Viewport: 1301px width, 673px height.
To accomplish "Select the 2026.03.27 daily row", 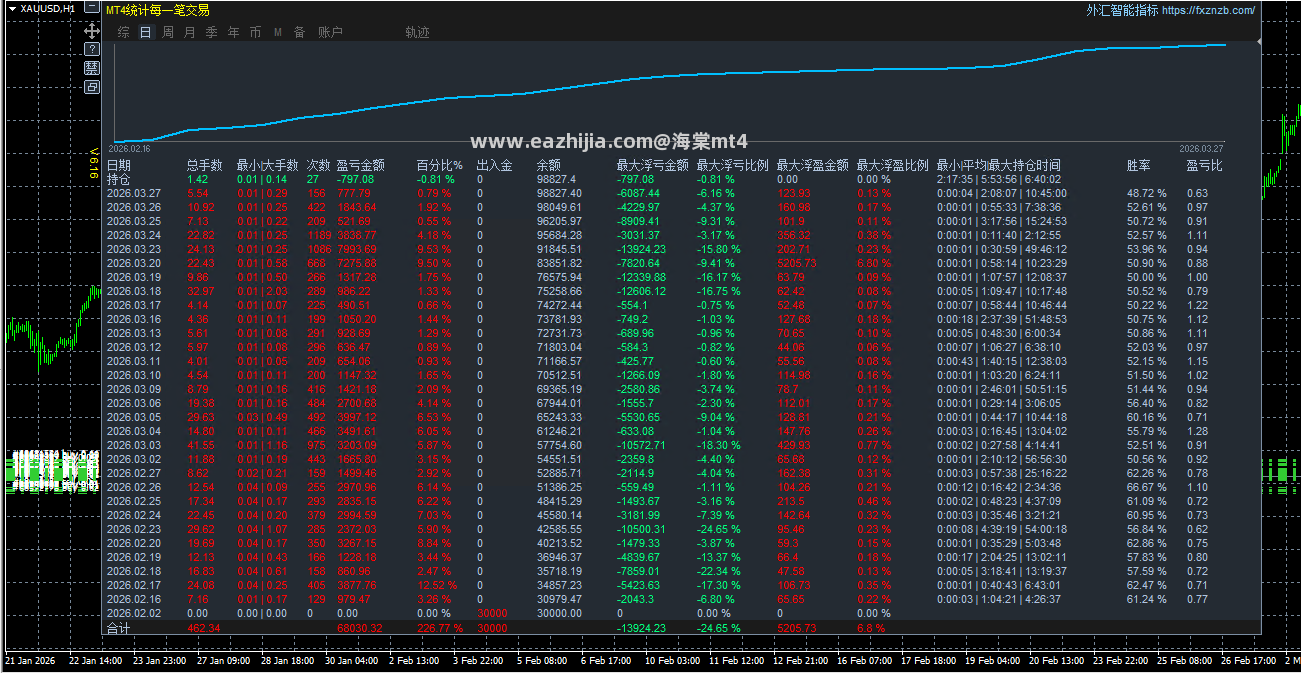I will [682, 193].
